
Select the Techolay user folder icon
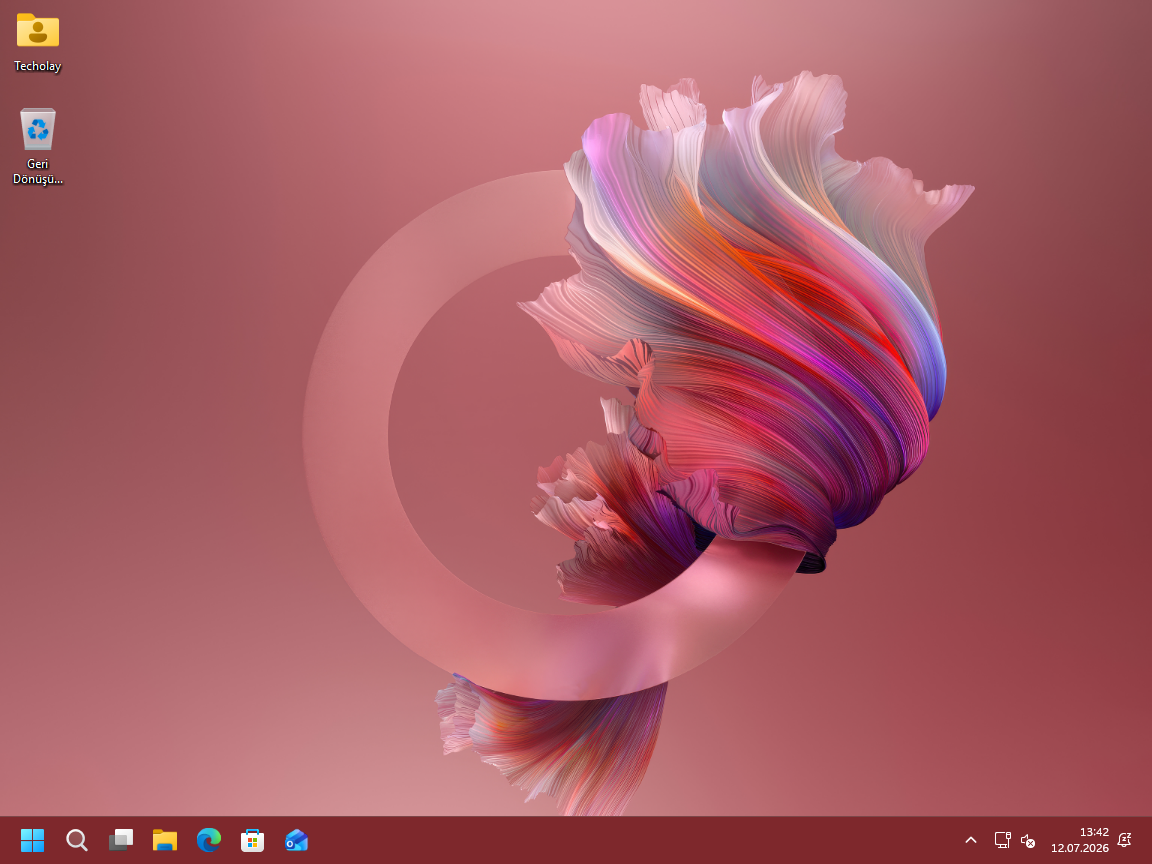coord(37,31)
